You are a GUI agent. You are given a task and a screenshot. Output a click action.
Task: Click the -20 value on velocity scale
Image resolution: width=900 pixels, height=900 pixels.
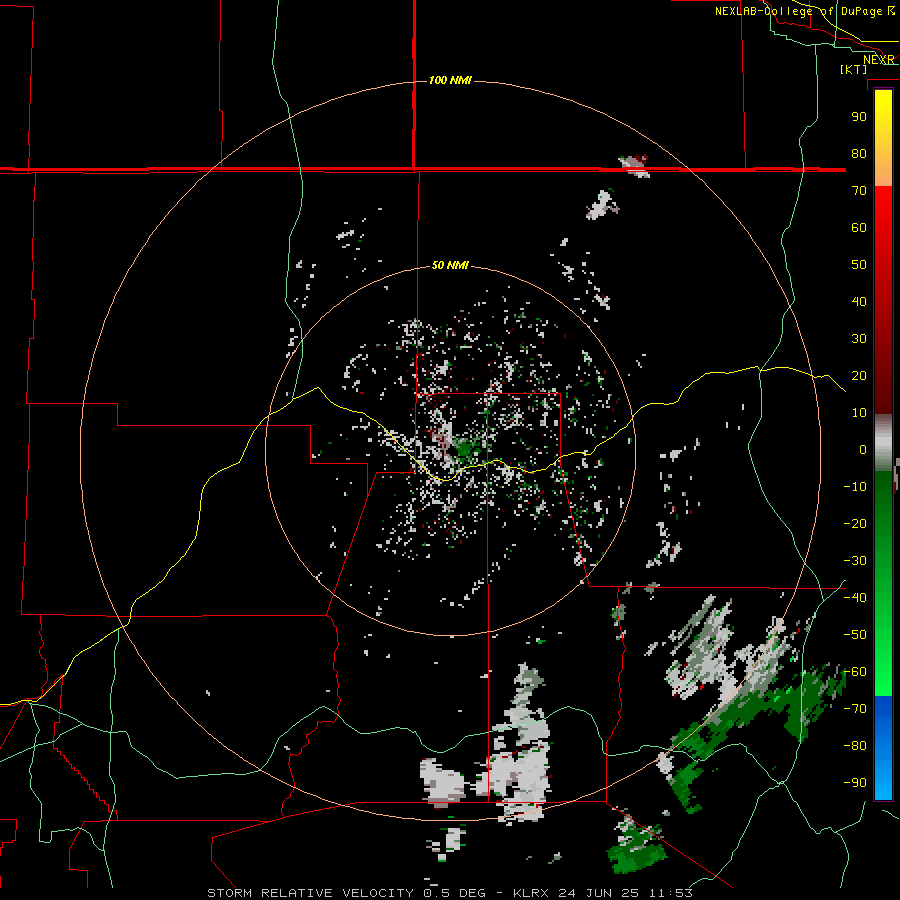[x=855, y=524]
